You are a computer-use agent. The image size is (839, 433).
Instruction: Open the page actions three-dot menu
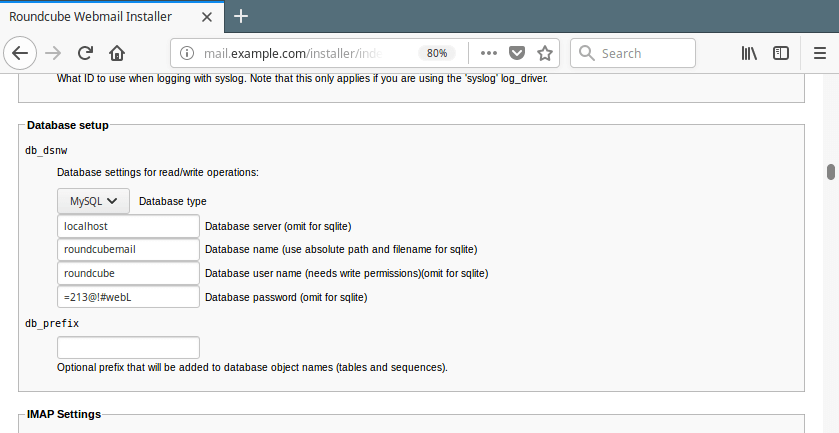coord(489,53)
